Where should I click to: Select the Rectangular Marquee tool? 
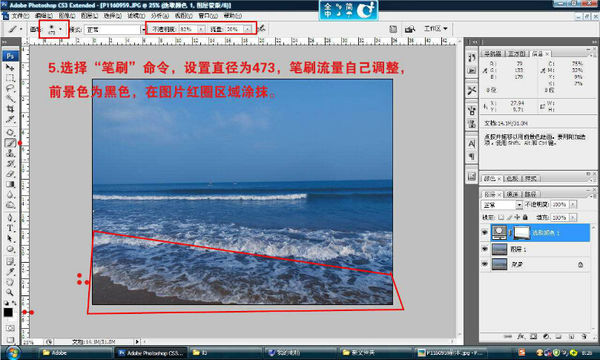[10, 78]
